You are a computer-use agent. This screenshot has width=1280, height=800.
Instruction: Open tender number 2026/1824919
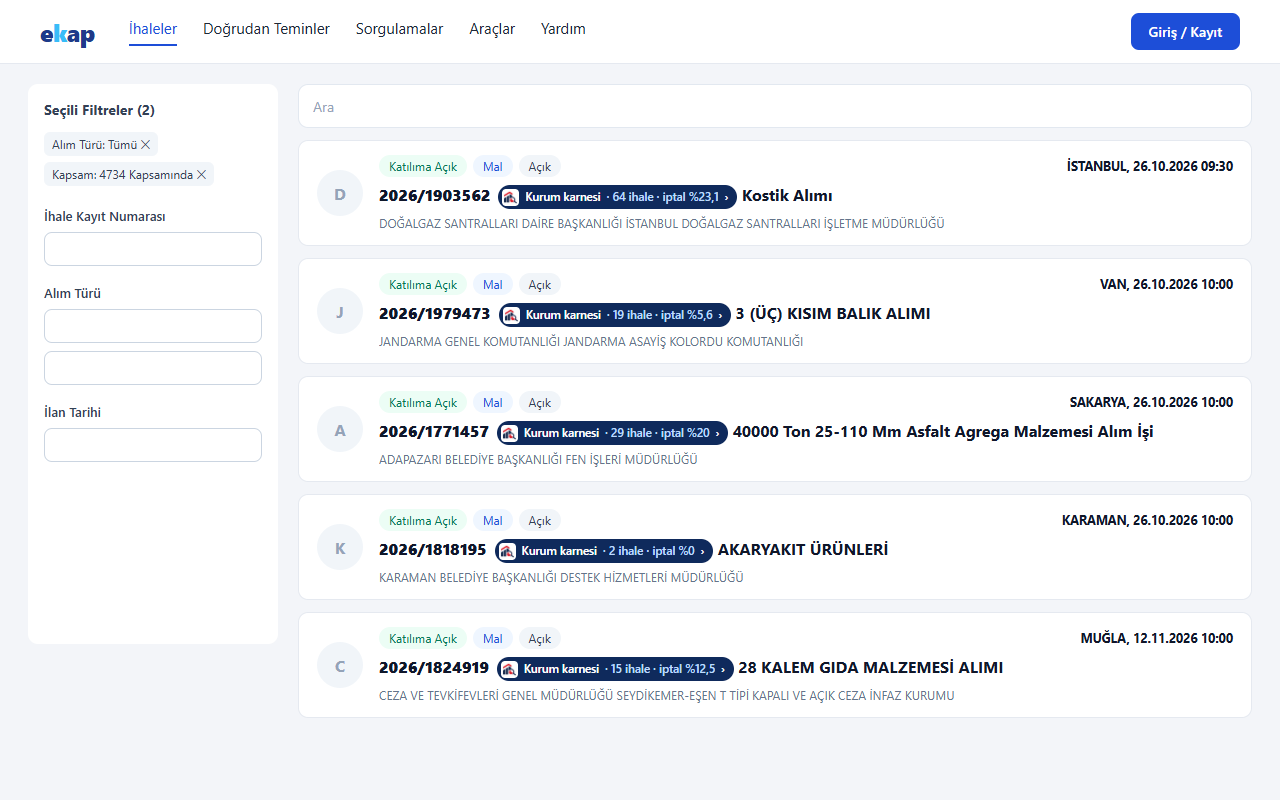[434, 668]
